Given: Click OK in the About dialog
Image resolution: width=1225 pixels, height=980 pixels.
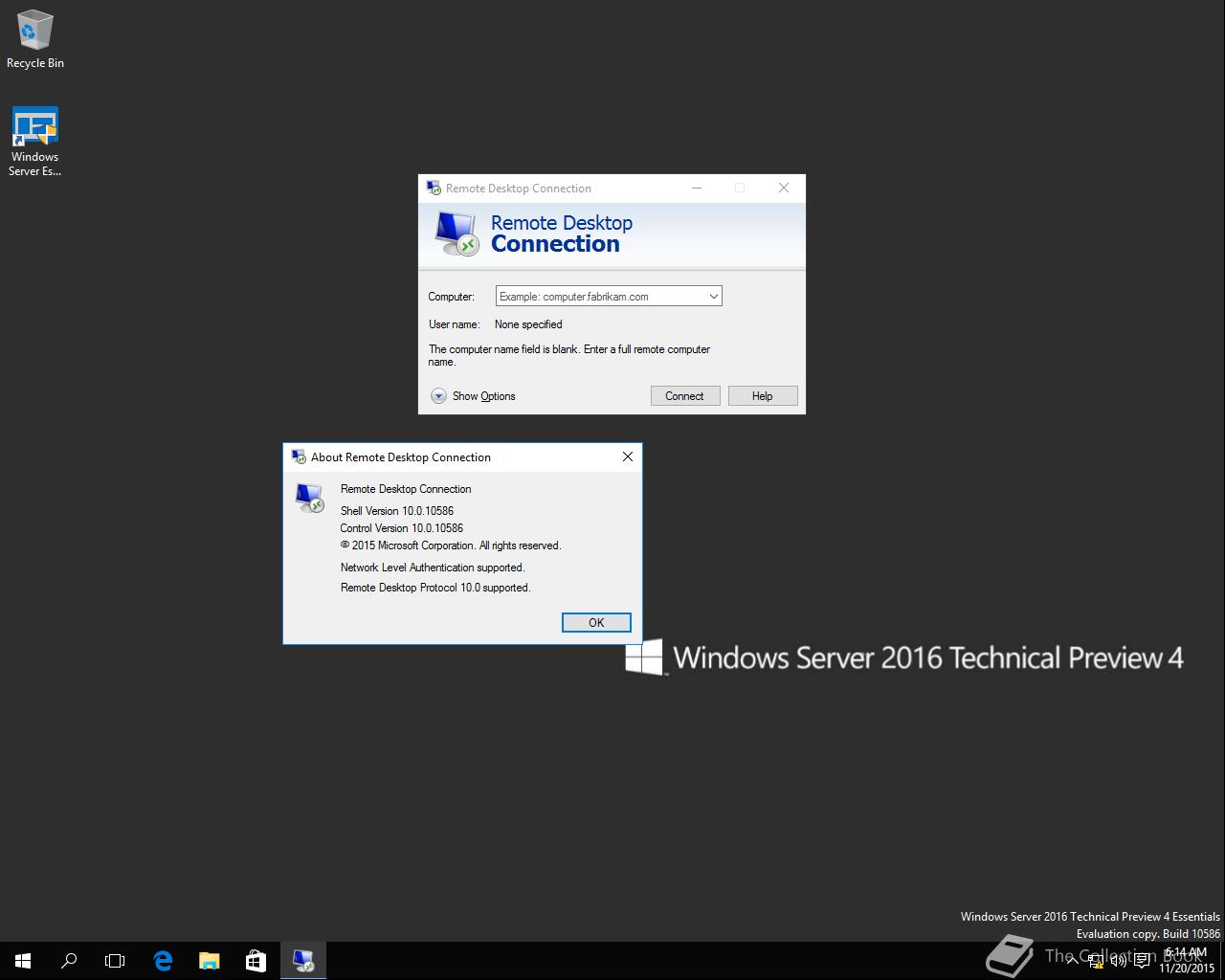Looking at the screenshot, I should pos(596,622).
